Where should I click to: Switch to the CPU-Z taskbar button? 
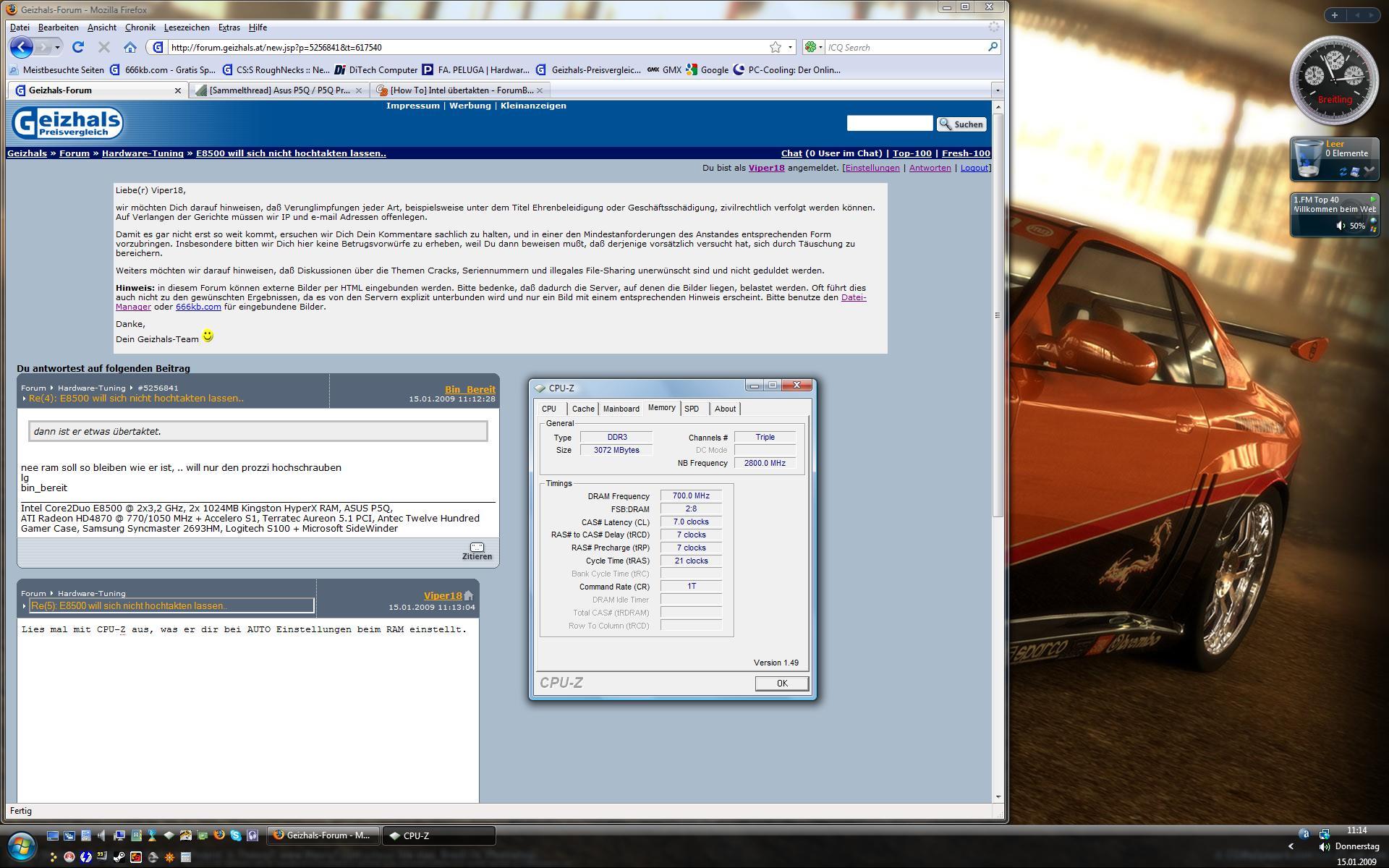tap(439, 835)
